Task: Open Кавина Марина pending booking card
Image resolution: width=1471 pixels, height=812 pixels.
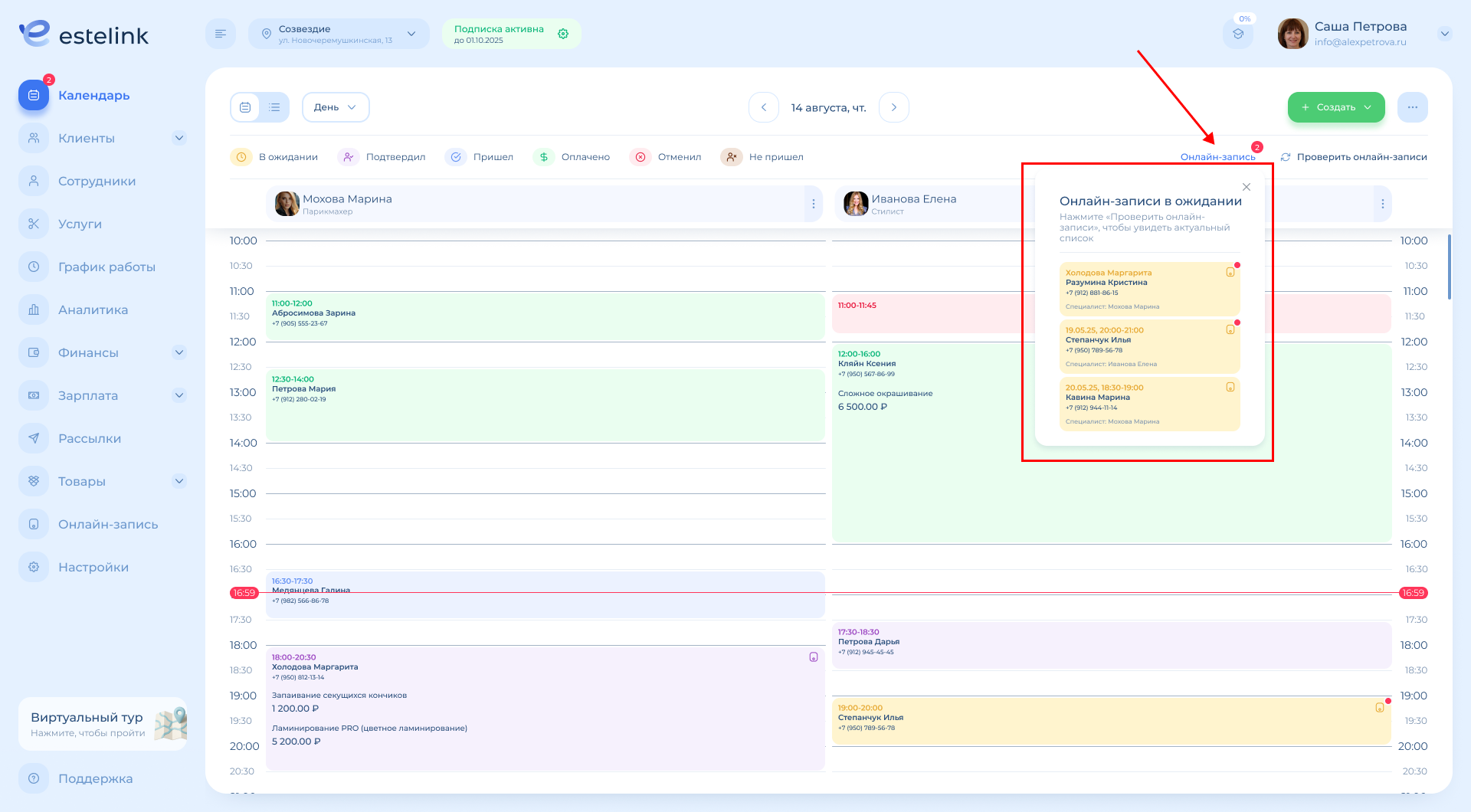Action: [x=1148, y=404]
